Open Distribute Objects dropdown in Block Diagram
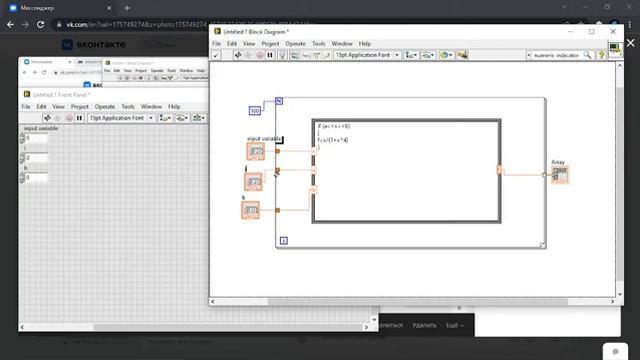Image resolution: width=640 pixels, height=360 pixels. (x=428, y=55)
